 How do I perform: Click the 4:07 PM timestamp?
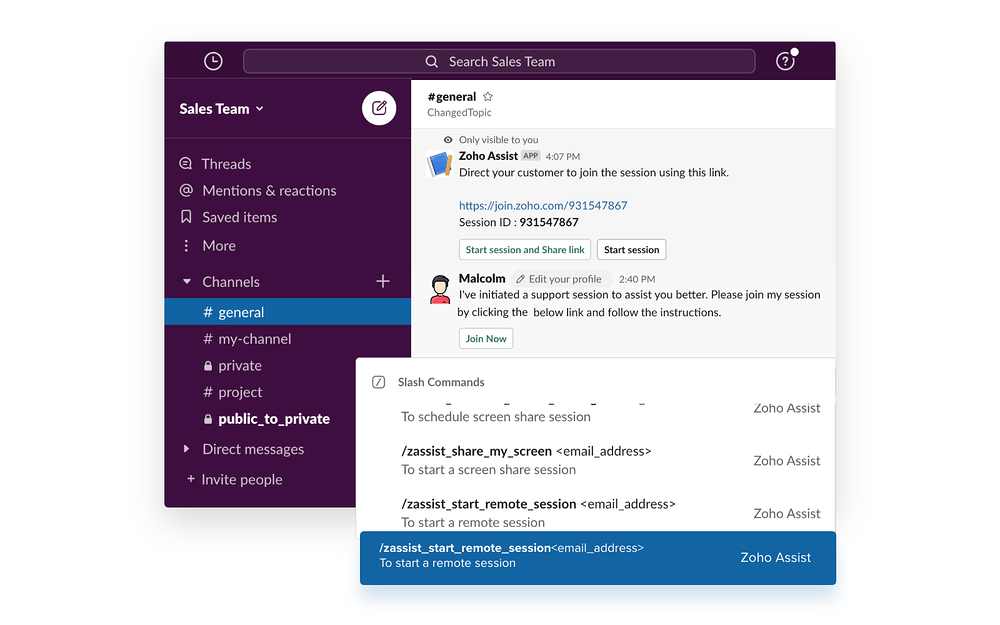(x=563, y=156)
